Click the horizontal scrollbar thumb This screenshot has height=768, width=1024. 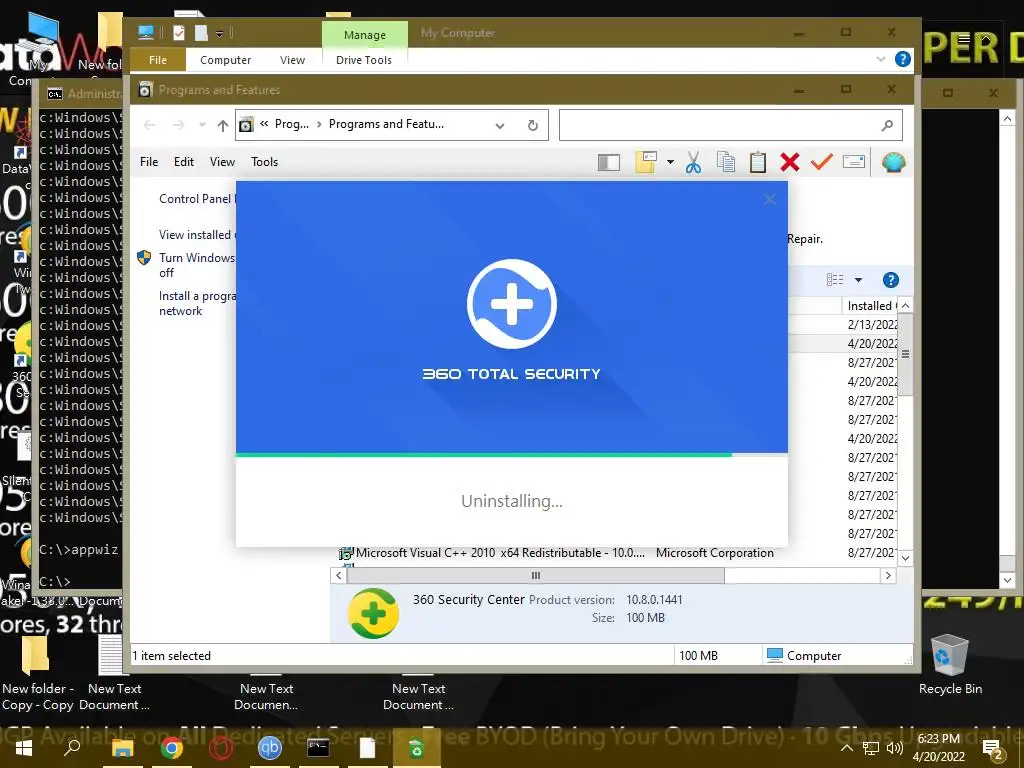click(x=536, y=575)
